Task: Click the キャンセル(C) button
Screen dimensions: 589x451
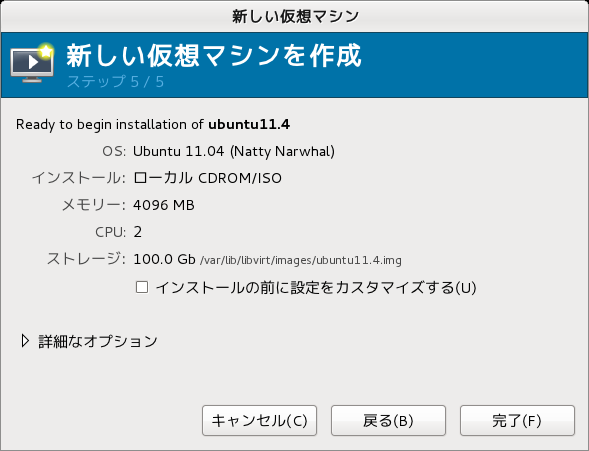Action: (x=259, y=421)
